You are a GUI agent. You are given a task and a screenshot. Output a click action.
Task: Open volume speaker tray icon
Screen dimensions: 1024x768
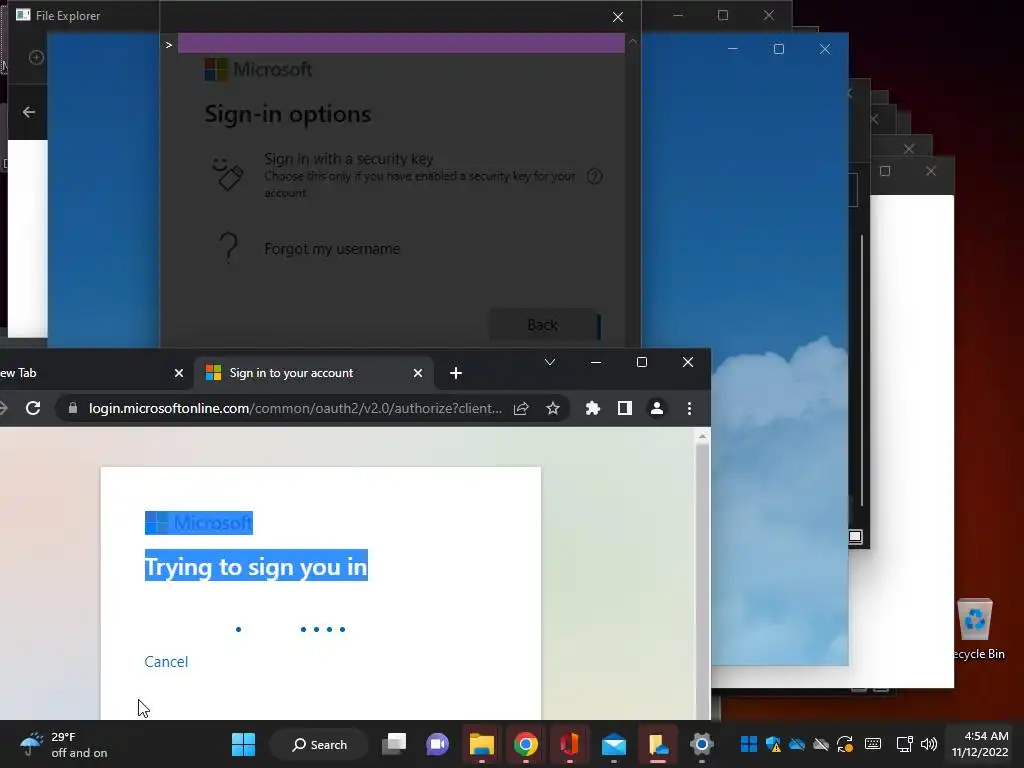(x=929, y=744)
